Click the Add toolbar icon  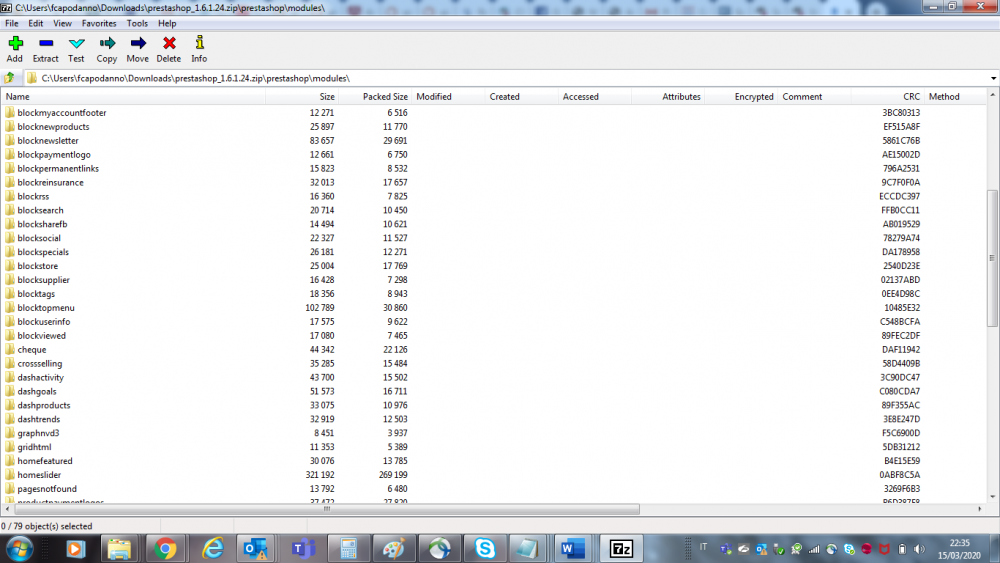click(x=15, y=43)
